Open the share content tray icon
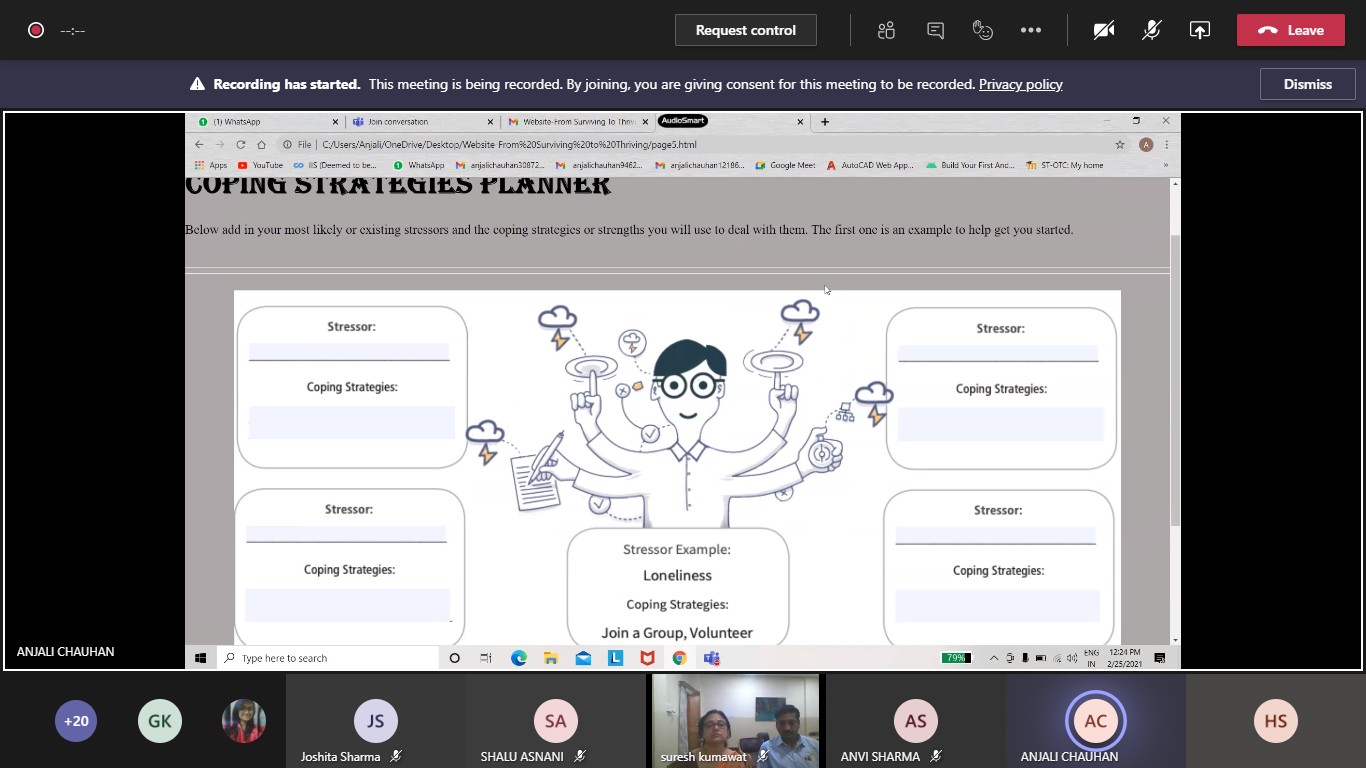This screenshot has height=768, width=1366. tap(1199, 30)
